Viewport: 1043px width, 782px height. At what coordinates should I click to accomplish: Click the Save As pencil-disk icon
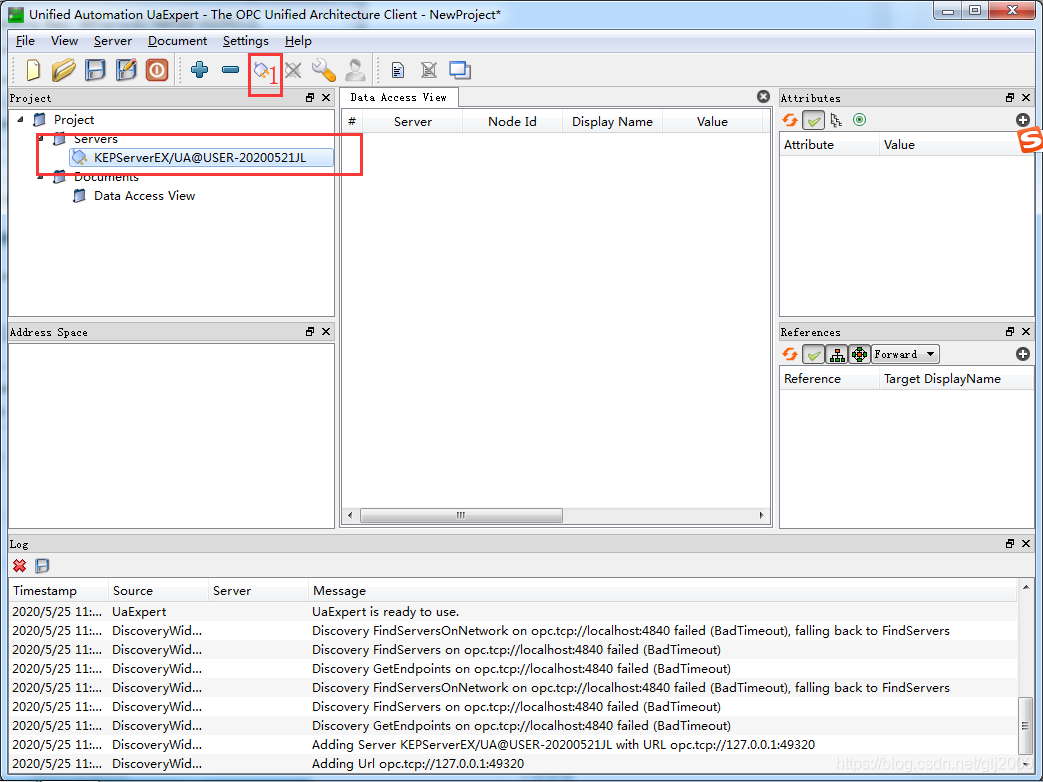(x=126, y=70)
